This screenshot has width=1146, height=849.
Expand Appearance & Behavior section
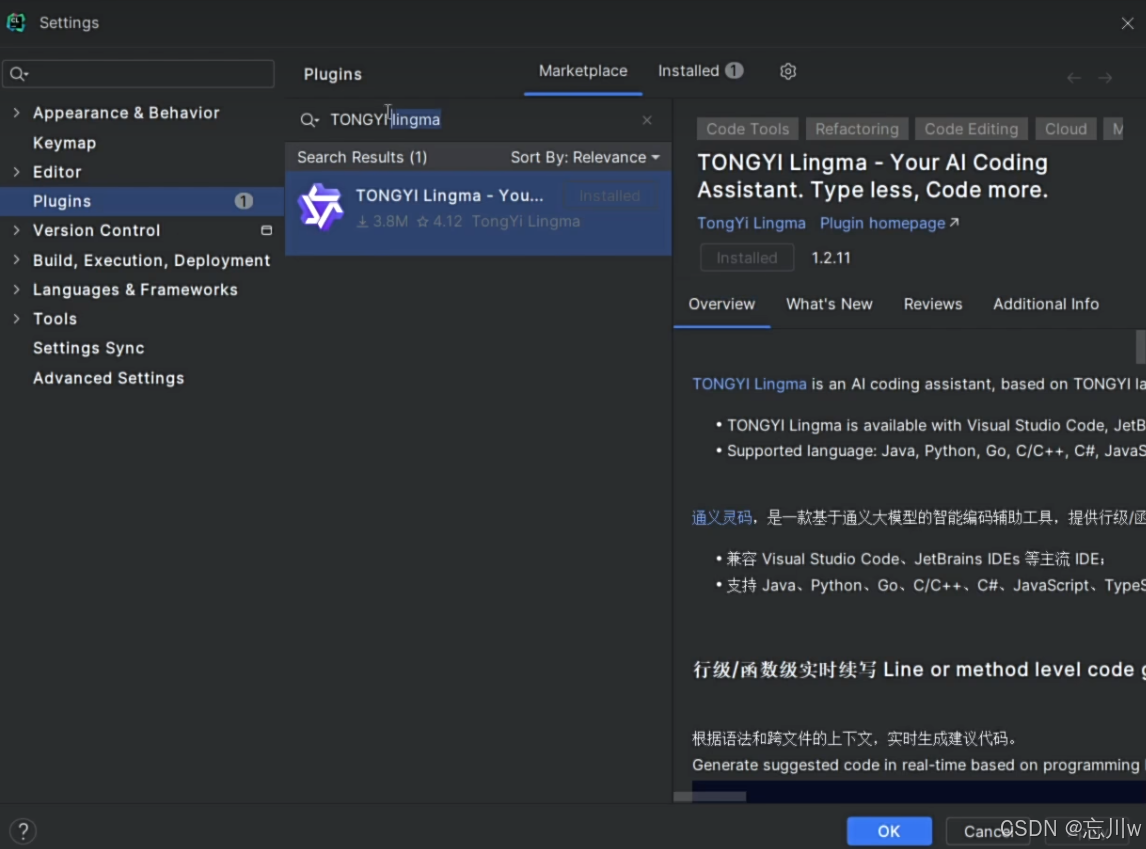(16, 113)
